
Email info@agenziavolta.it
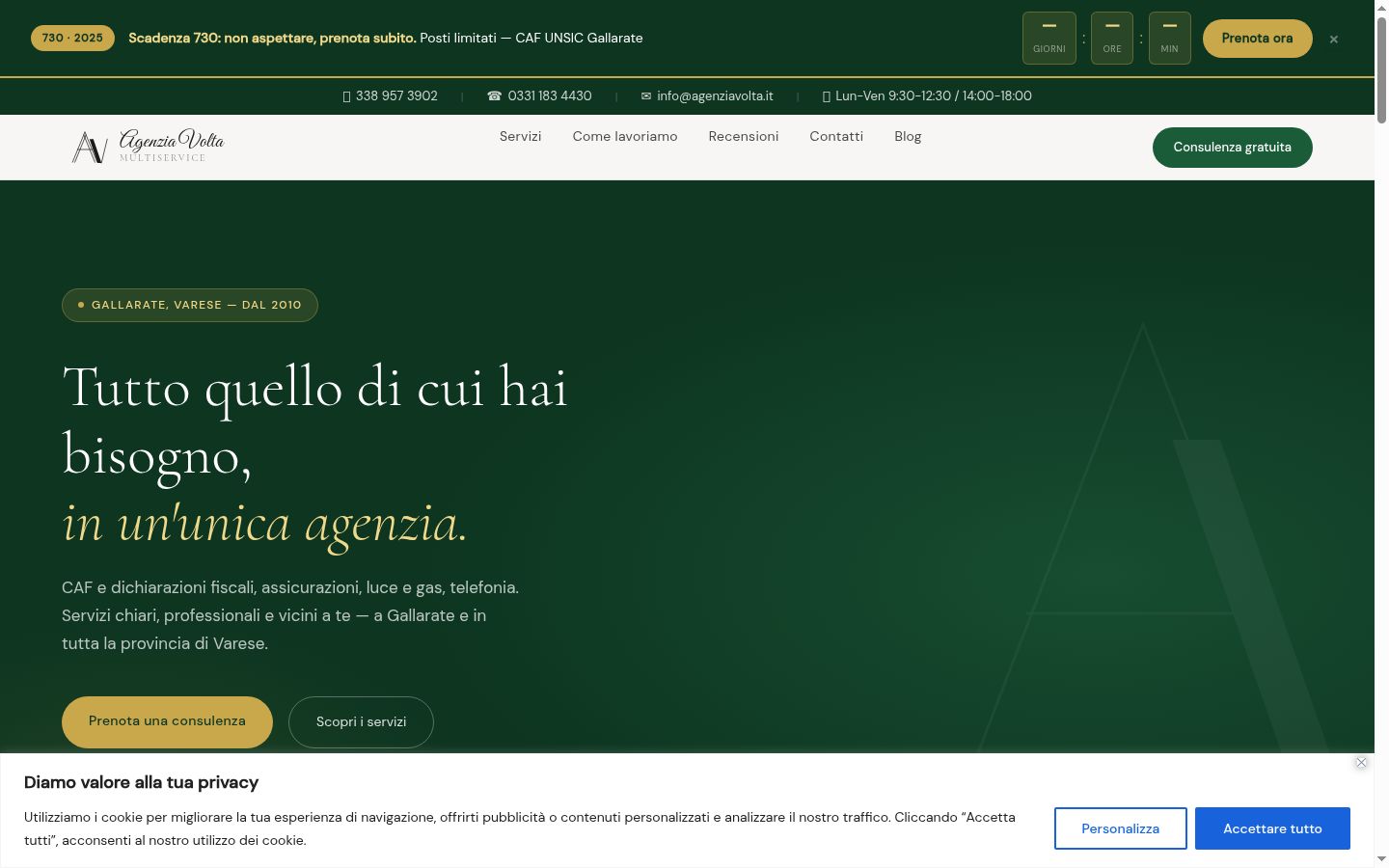pyautogui.click(x=715, y=95)
